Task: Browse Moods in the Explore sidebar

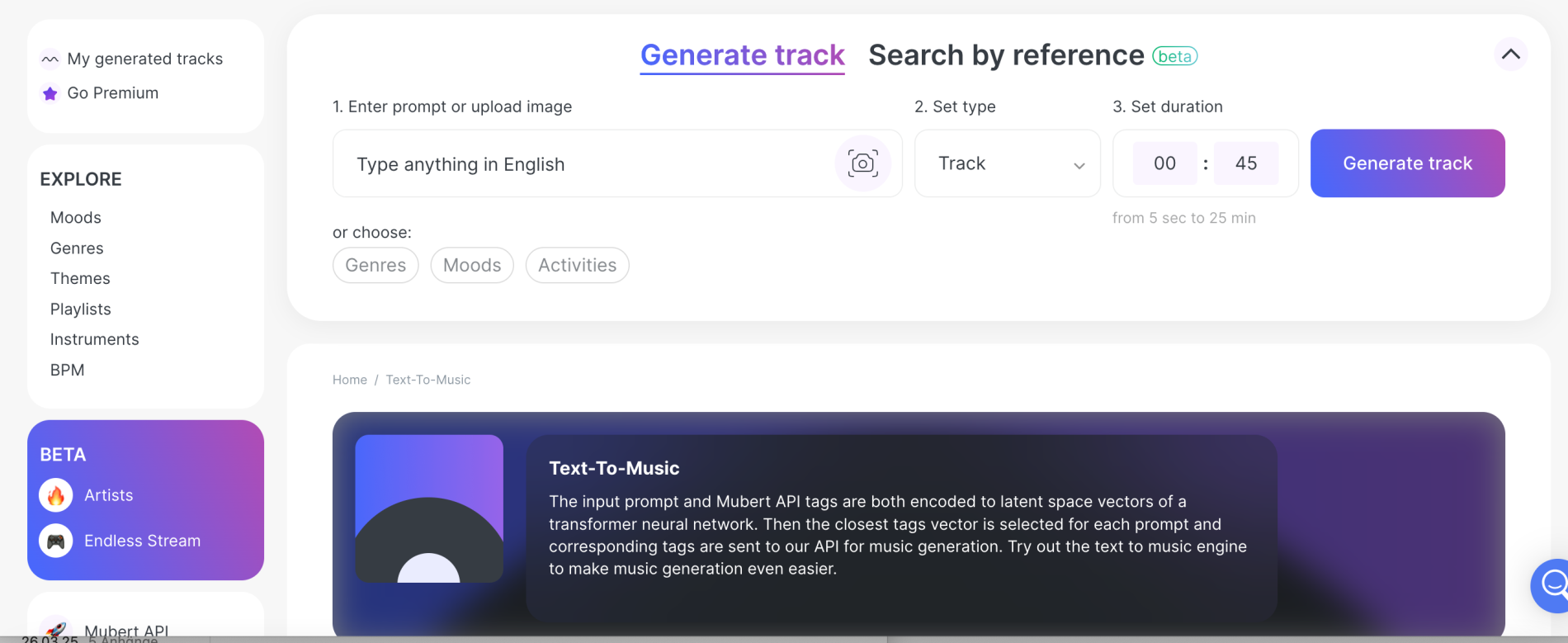Action: [x=76, y=218]
